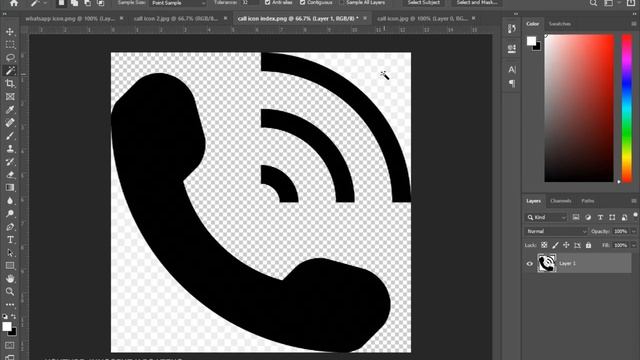Select the Zoom tool
Image resolution: width=640 pixels, height=360 pixels.
(10, 291)
